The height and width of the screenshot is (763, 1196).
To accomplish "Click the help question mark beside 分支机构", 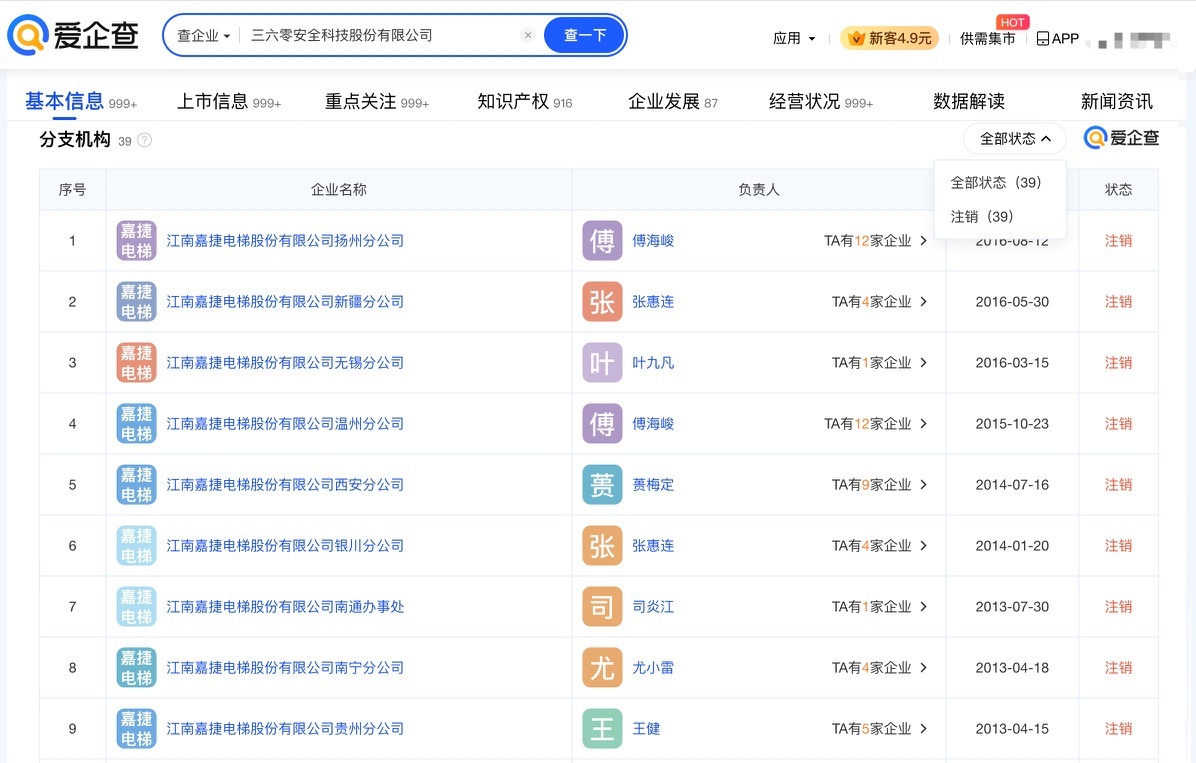I will pos(145,140).
